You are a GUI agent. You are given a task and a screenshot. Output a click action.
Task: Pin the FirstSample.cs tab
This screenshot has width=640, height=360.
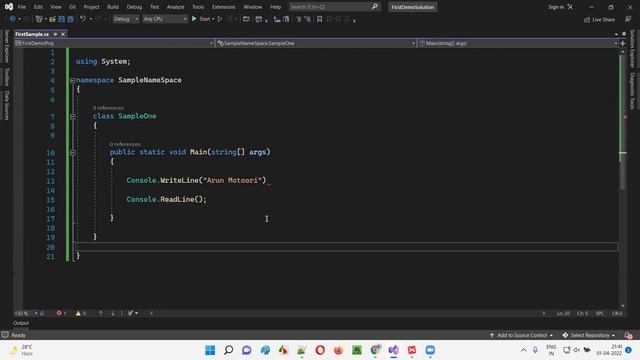tap(55, 34)
